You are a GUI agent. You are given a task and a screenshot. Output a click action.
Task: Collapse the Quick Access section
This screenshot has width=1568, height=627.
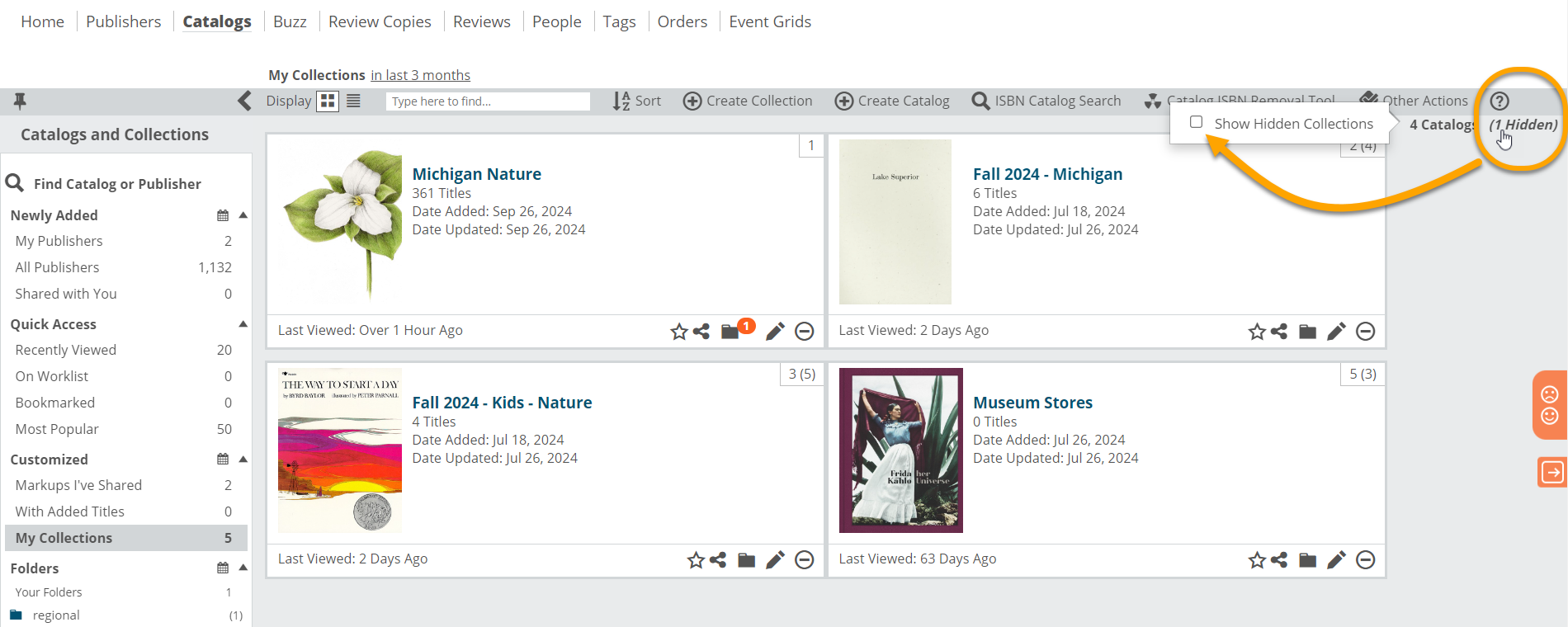[x=243, y=324]
